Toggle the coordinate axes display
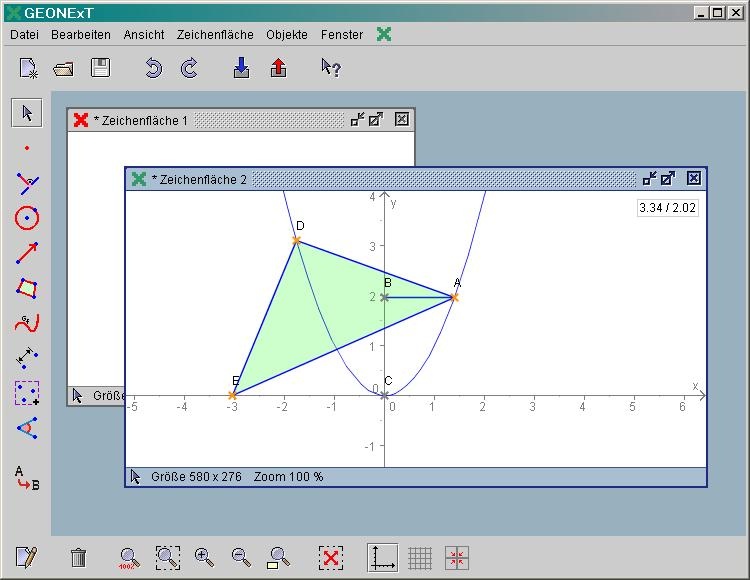The width and height of the screenshot is (750, 580). [x=381, y=557]
